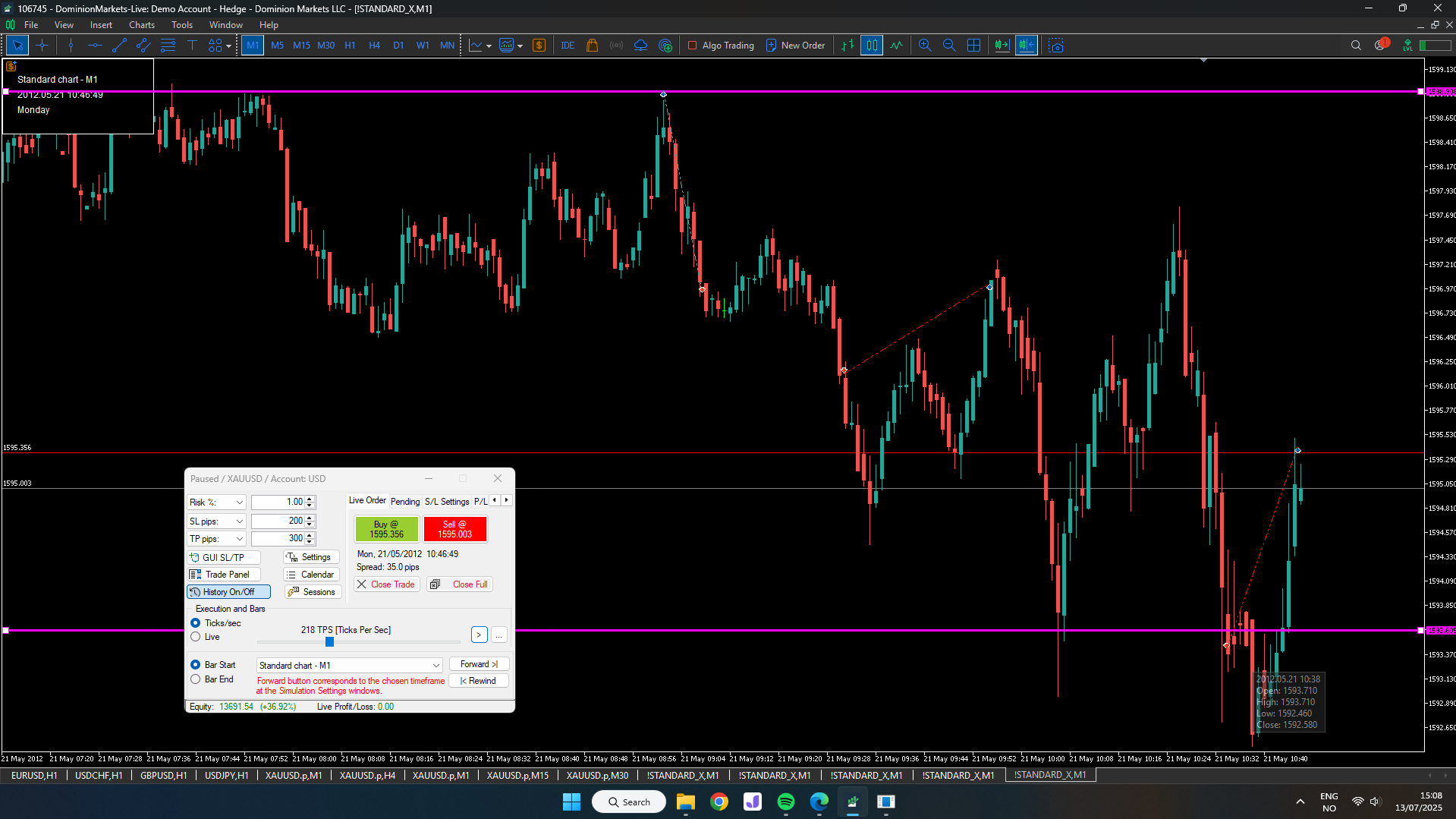Switch to the Pending tab
Viewport: 1456px width, 819px height.
click(405, 502)
